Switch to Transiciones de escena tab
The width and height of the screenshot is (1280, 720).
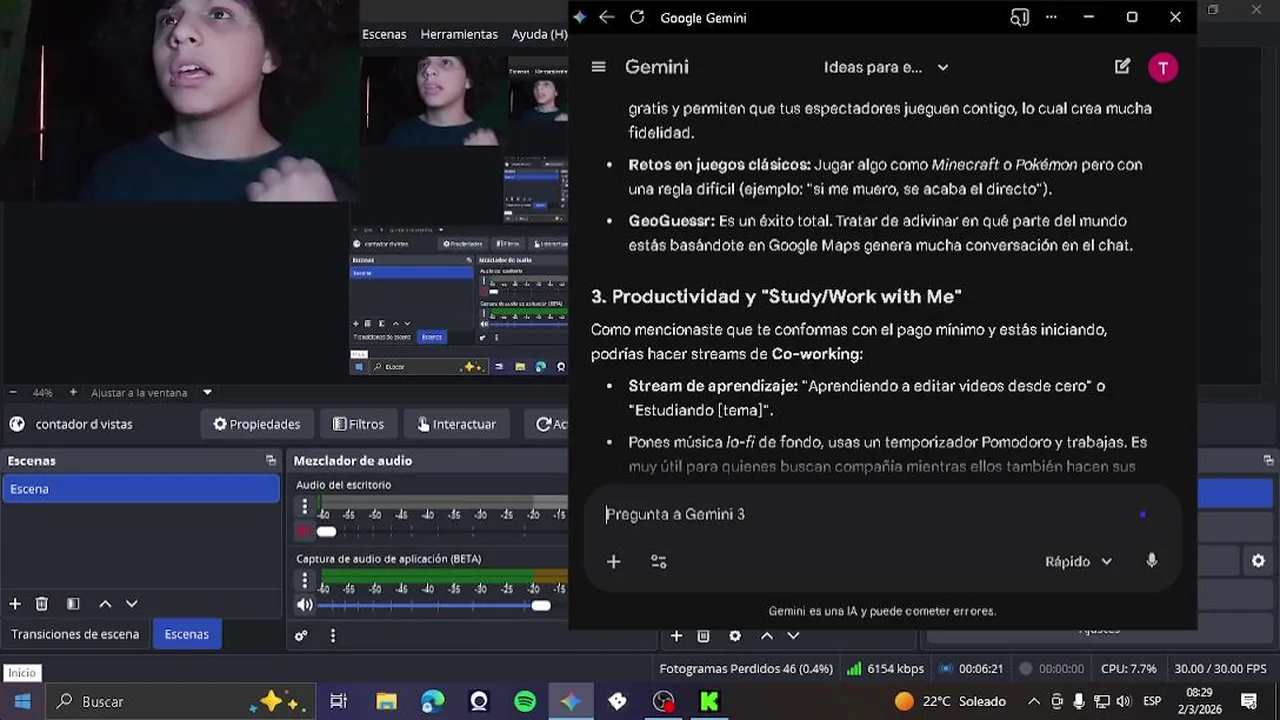tap(75, 634)
